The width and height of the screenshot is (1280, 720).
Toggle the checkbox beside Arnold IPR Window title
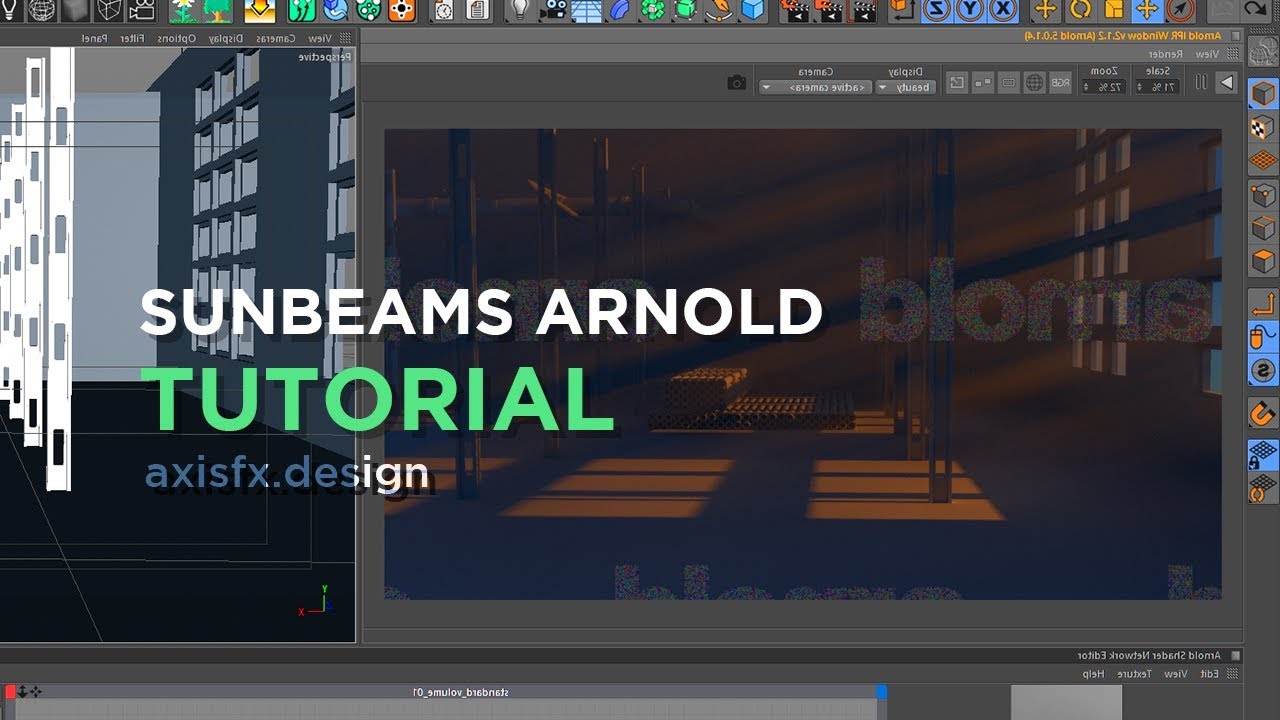pyautogui.click(x=1236, y=35)
